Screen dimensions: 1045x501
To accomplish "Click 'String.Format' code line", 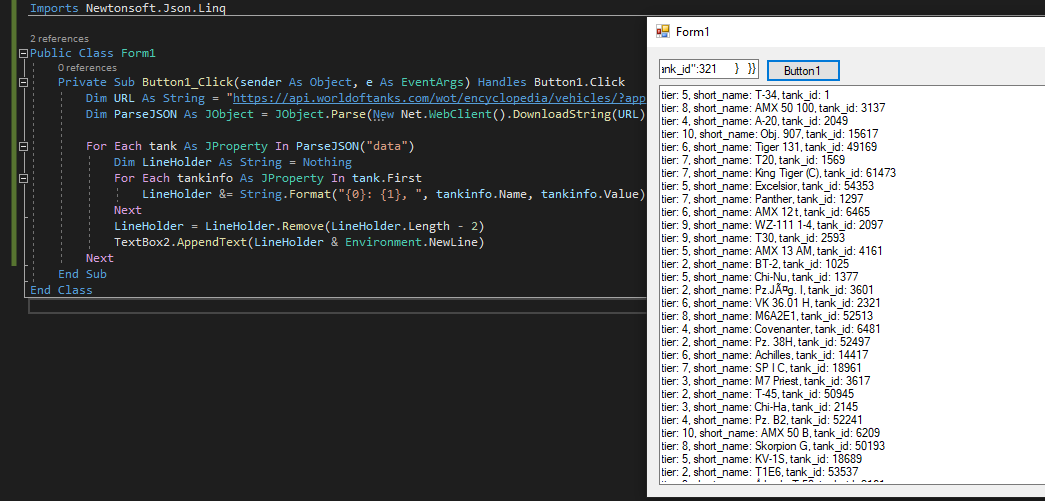I will 394,195.
